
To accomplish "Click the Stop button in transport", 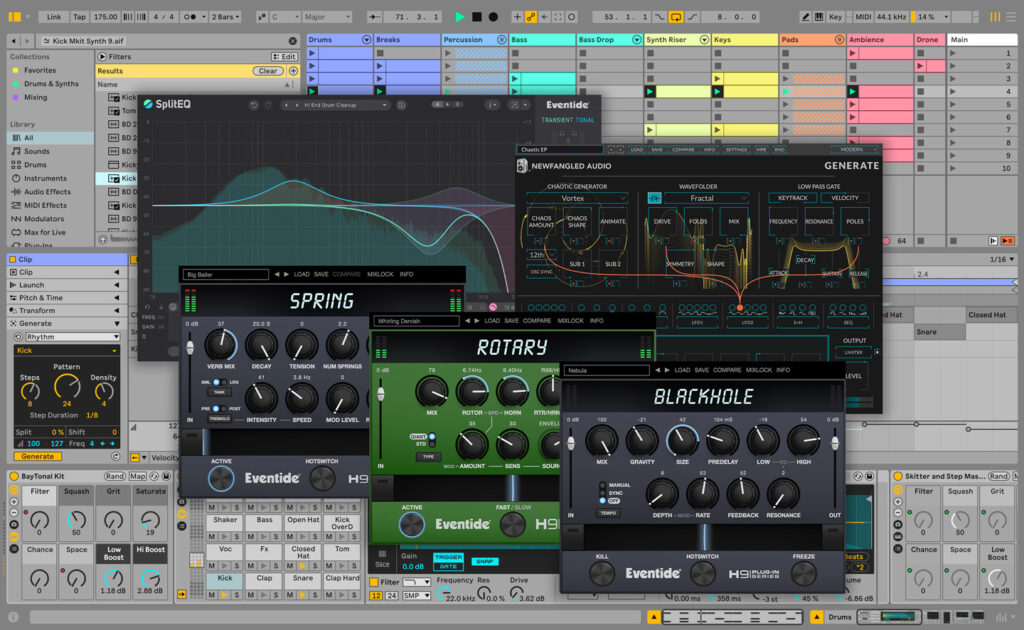I will [x=477, y=16].
